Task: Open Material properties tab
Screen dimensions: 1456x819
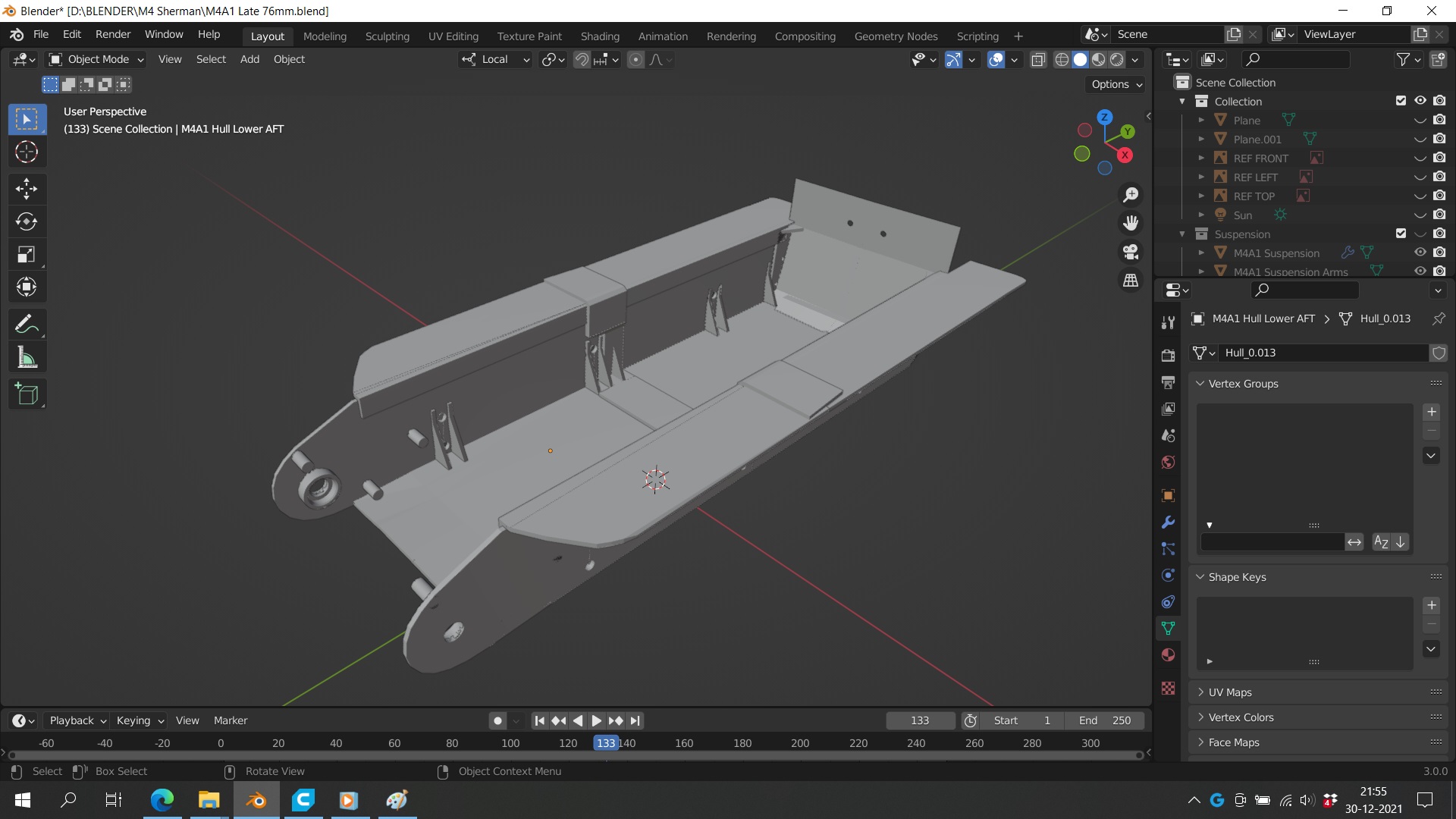Action: coord(1168,655)
